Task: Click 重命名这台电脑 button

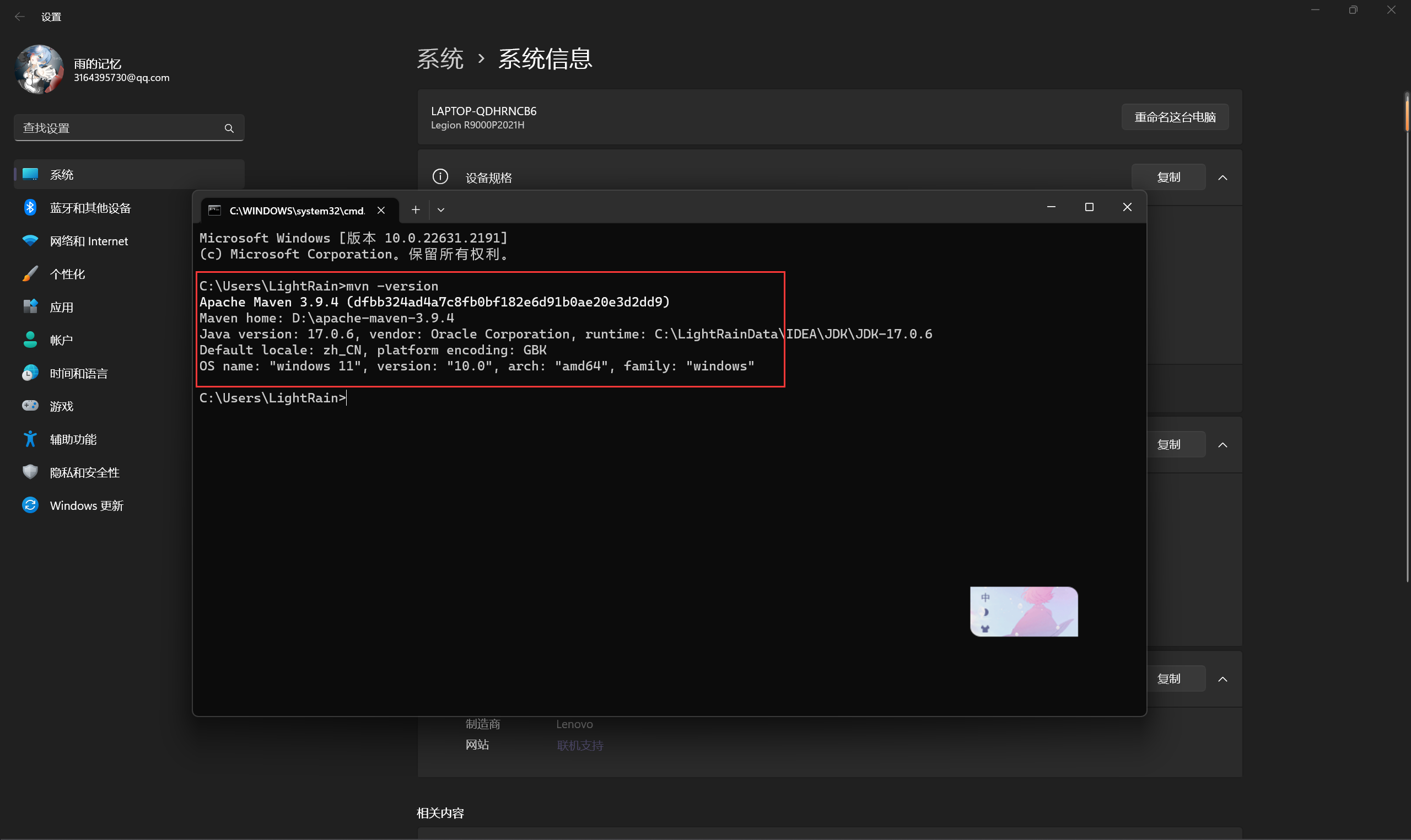Action: tap(1175, 117)
